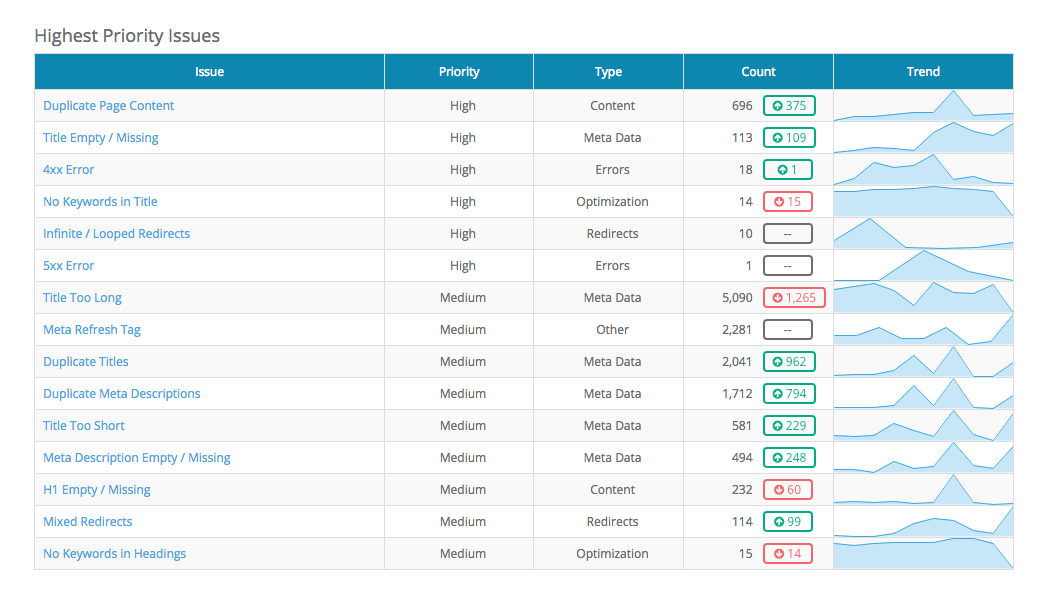
Task: Sort by the Type column header
Action: tap(608, 72)
